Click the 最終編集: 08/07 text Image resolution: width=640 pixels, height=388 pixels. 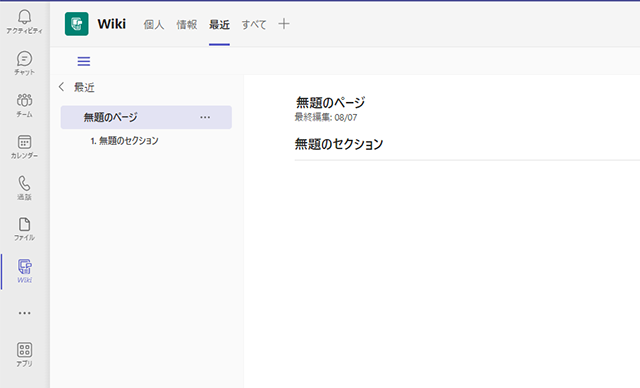(326, 118)
